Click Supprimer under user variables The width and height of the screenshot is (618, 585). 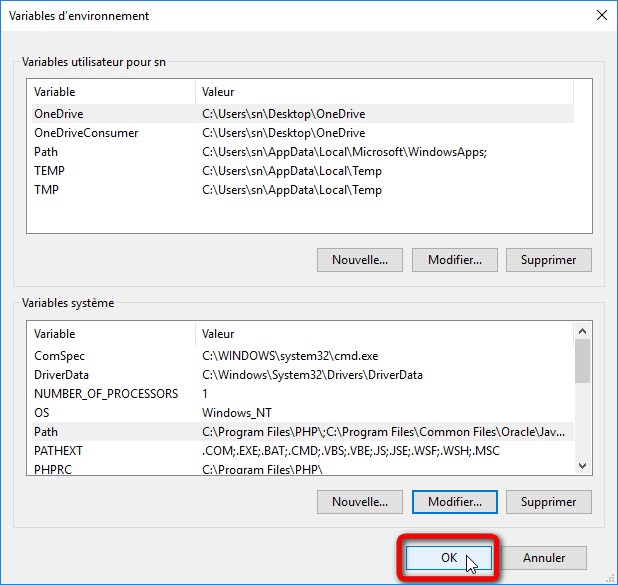click(549, 260)
